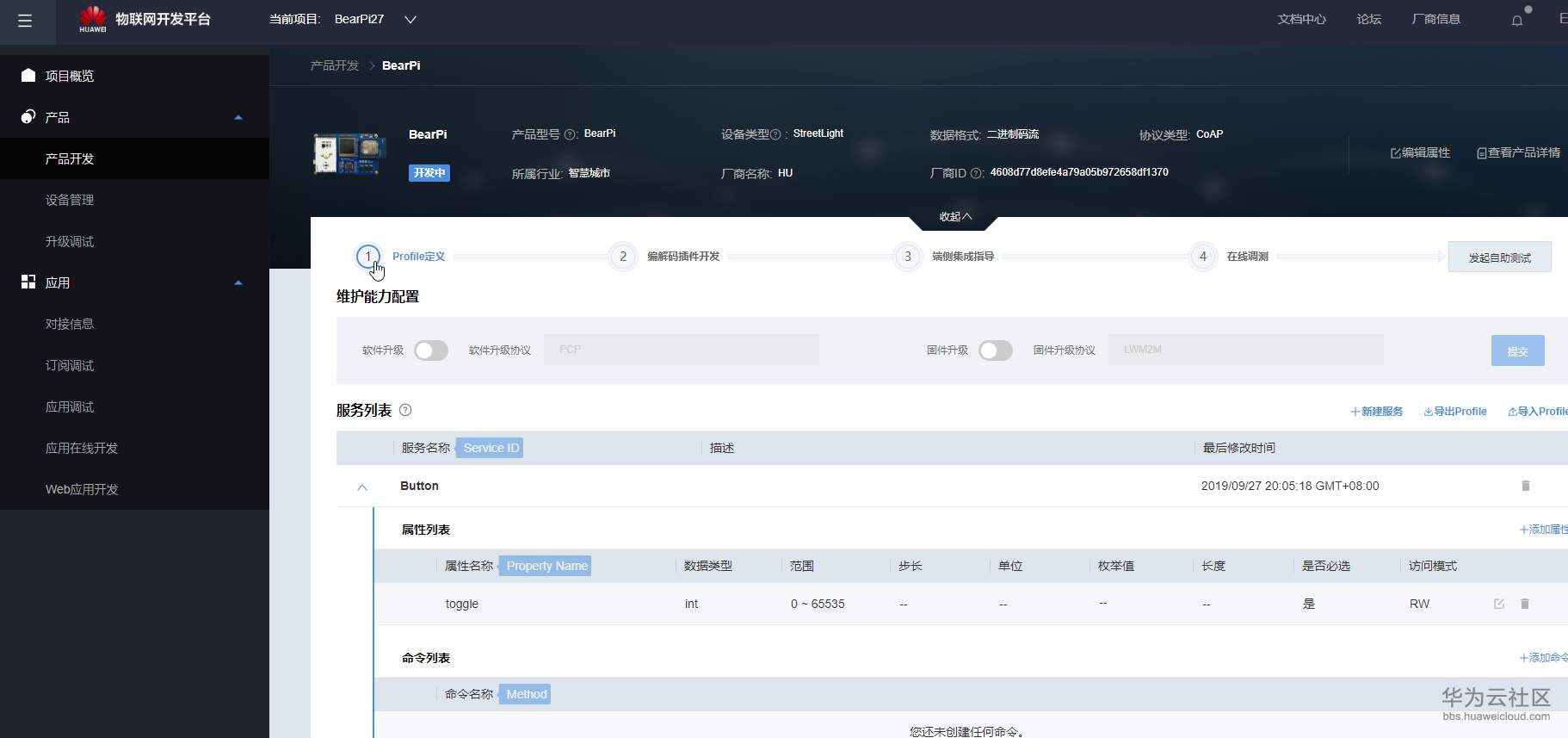Click the 产品 section icon
The width and height of the screenshot is (1568, 738).
pyautogui.click(x=28, y=117)
